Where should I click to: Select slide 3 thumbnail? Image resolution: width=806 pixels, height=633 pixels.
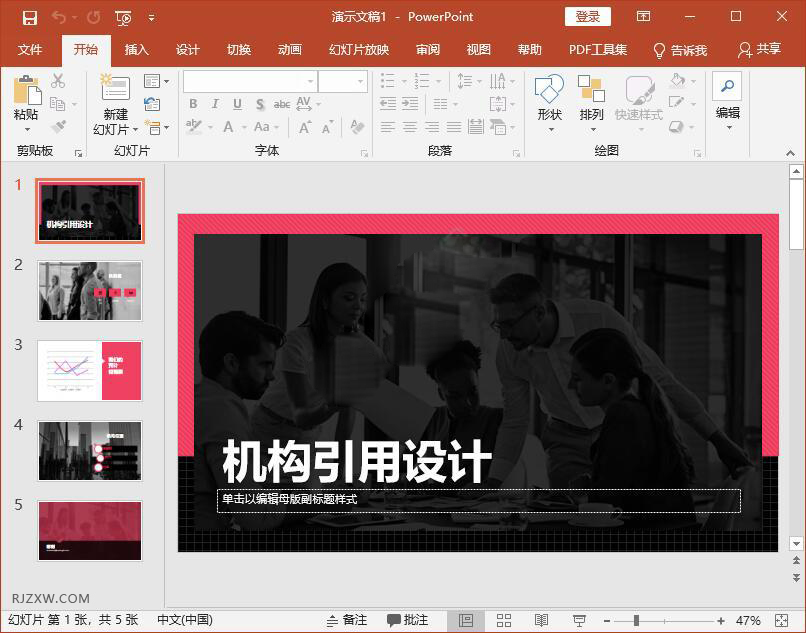pyautogui.click(x=89, y=370)
